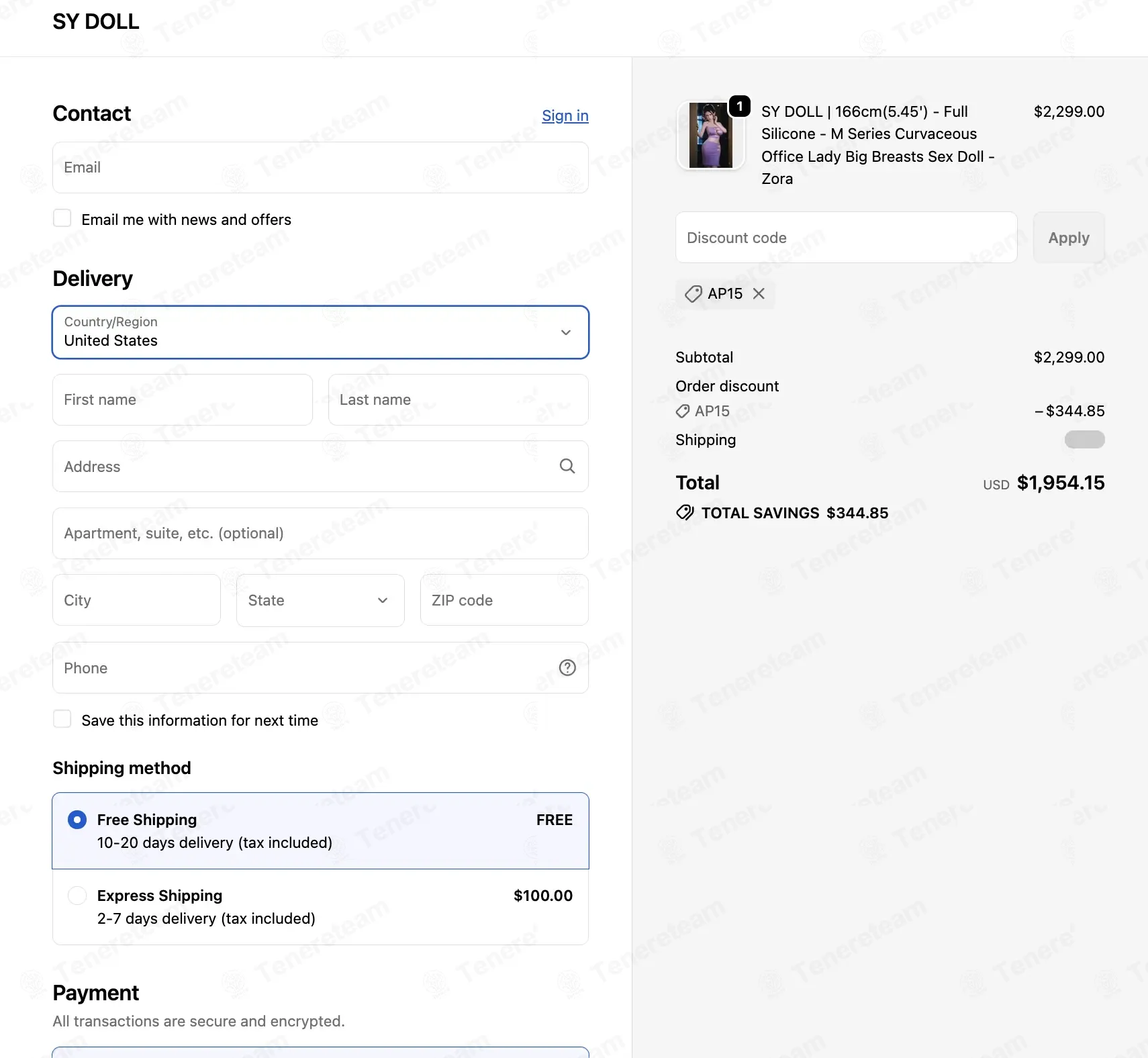Click the Total Savings tag icon
The width and height of the screenshot is (1148, 1058).
coord(685,513)
